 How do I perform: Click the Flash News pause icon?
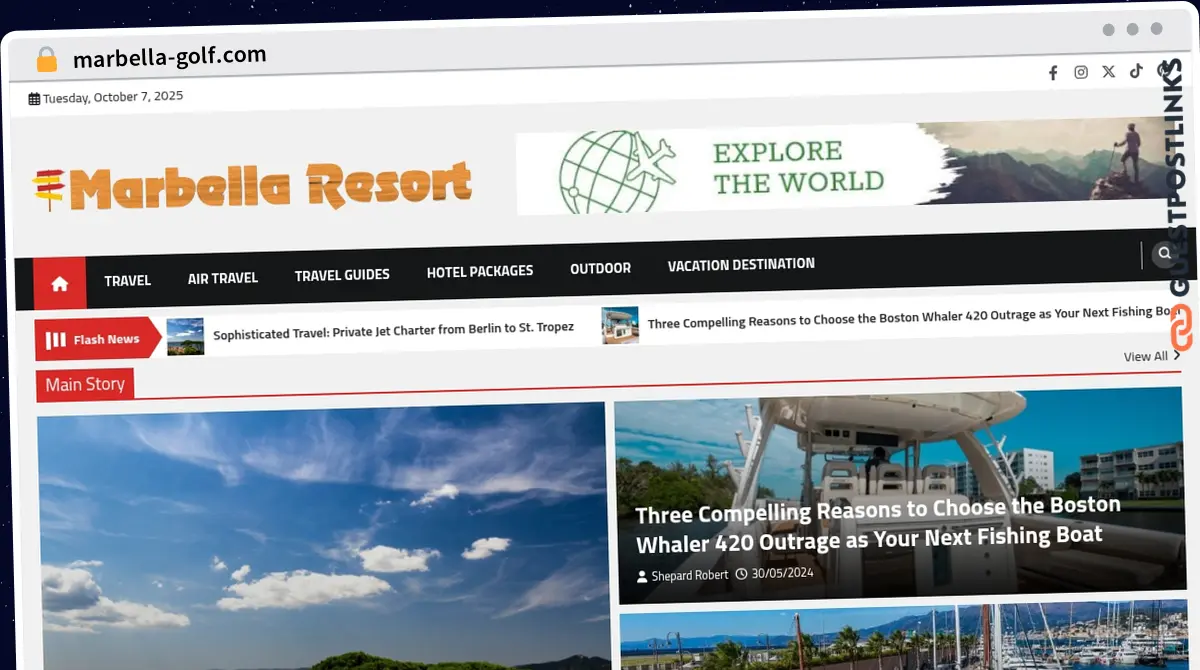click(56, 340)
